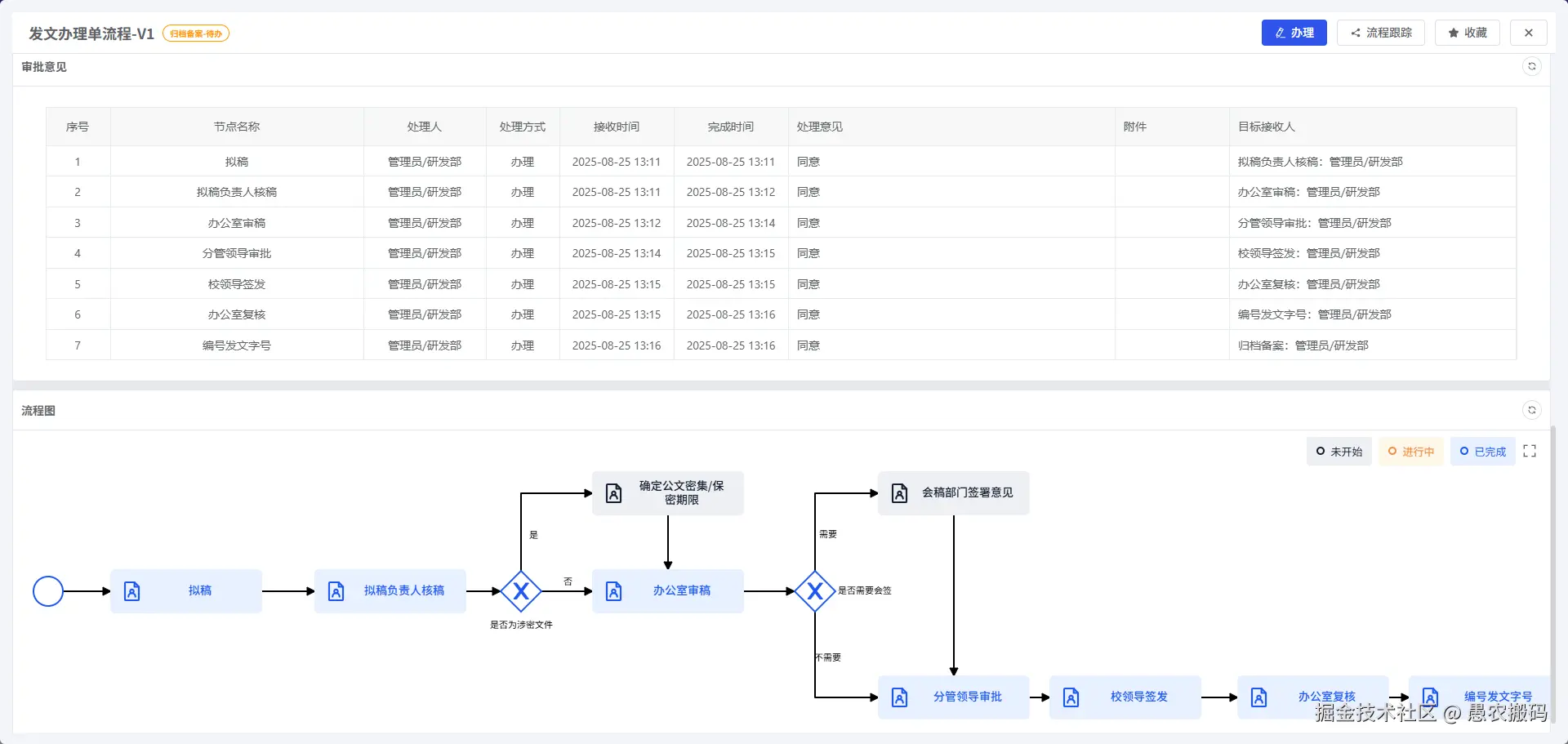Select the 分管领导审批 cell in row 4
The image size is (1568, 744).
point(237,253)
